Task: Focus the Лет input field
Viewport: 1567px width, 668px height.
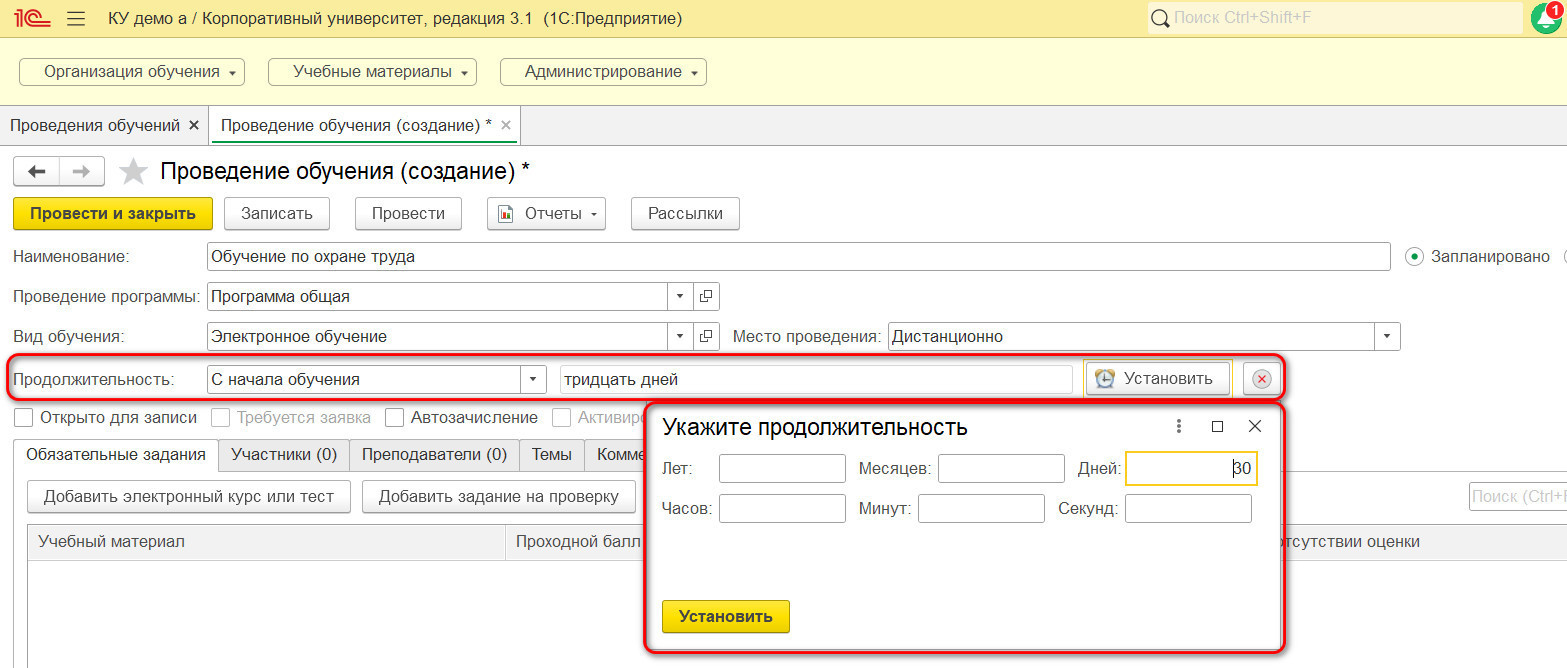Action: click(x=782, y=468)
